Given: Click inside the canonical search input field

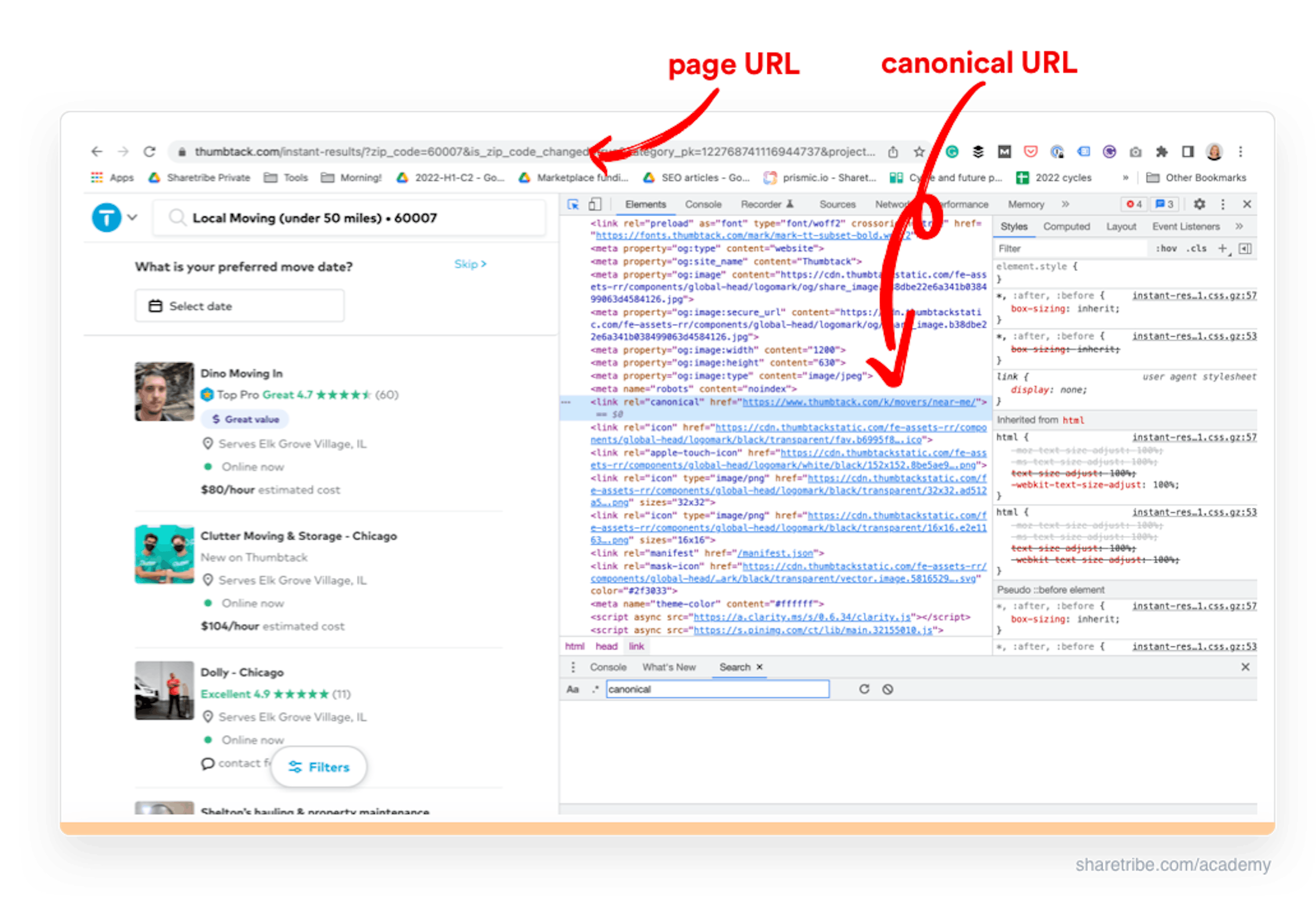Looking at the screenshot, I should (718, 689).
